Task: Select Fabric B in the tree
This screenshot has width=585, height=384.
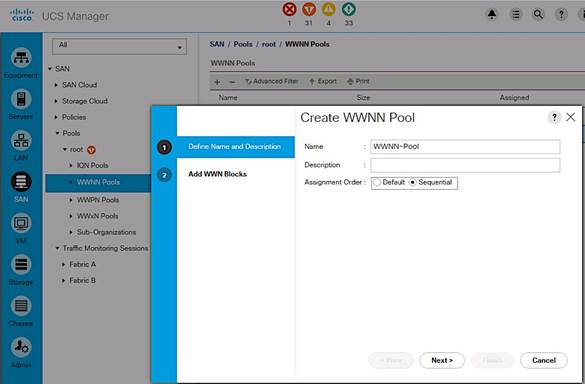Action: [x=82, y=280]
